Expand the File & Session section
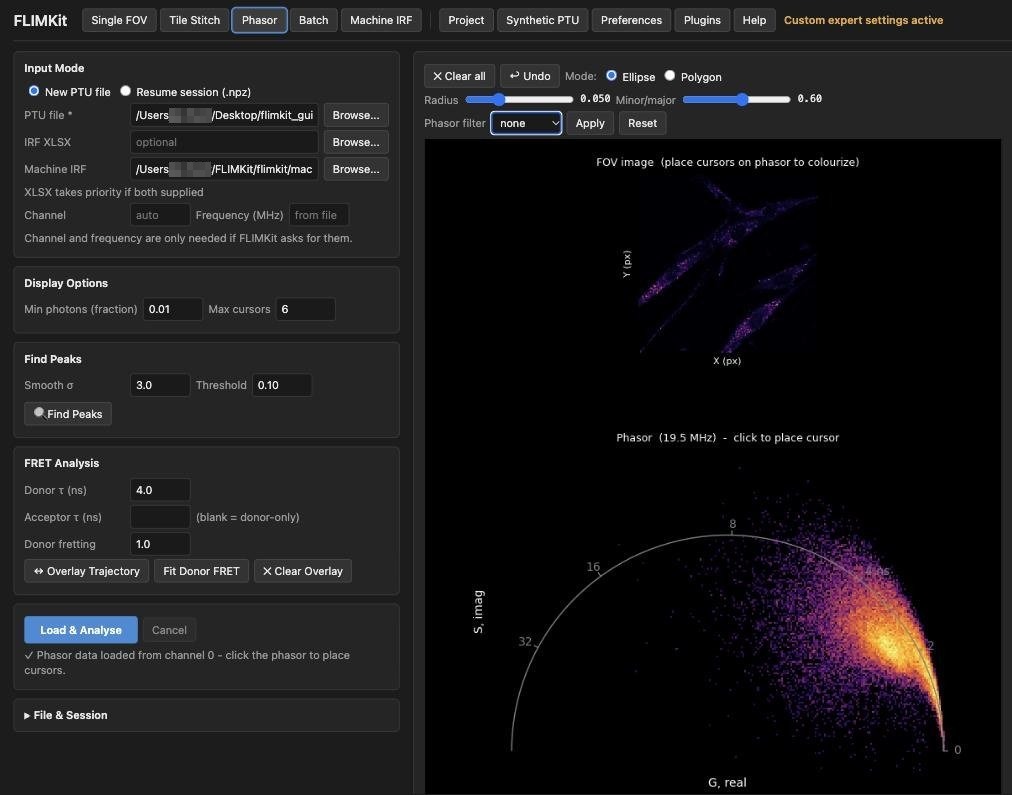This screenshot has width=1012, height=795. click(66, 715)
